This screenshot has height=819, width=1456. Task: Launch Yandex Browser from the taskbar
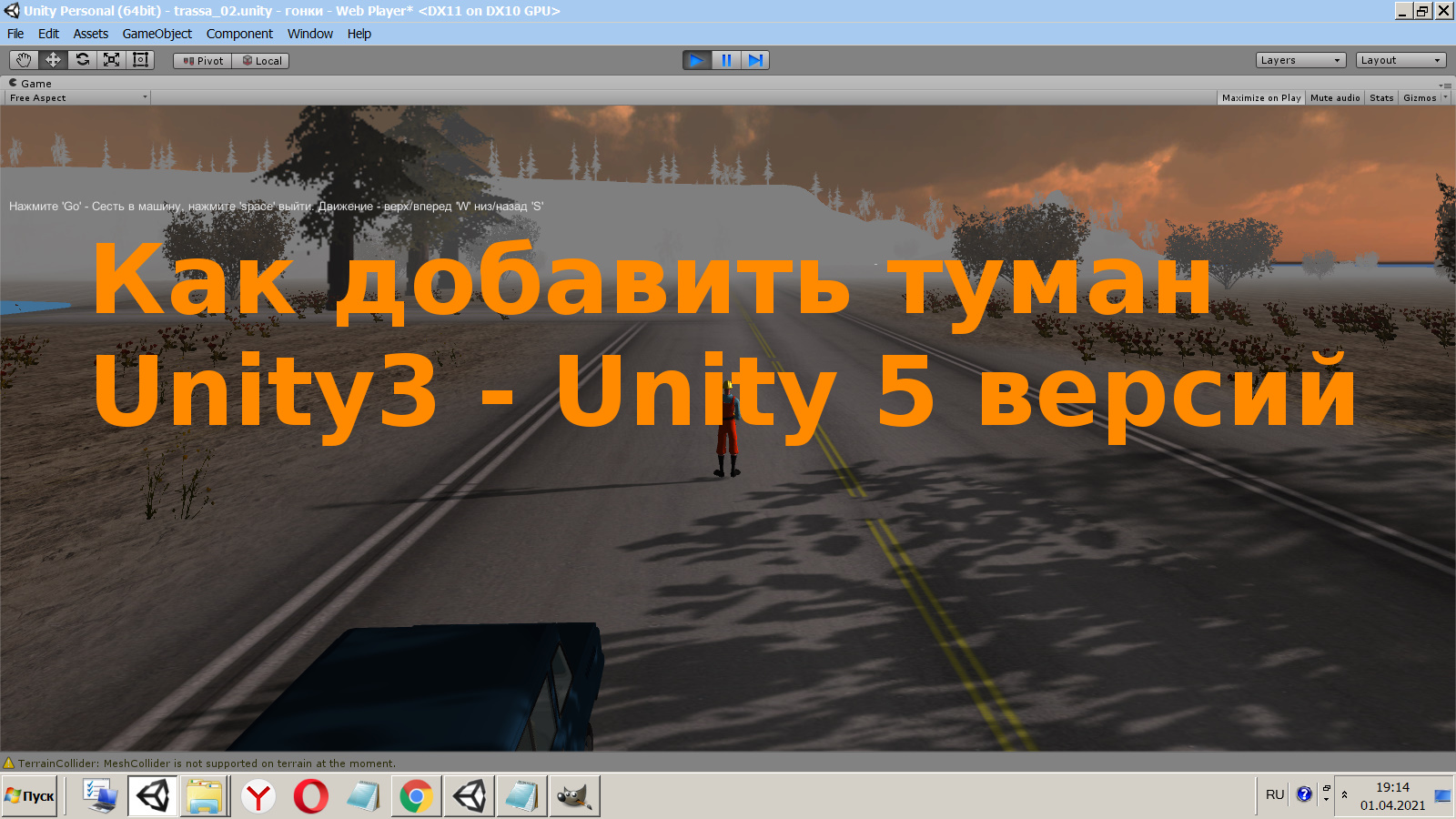point(258,795)
